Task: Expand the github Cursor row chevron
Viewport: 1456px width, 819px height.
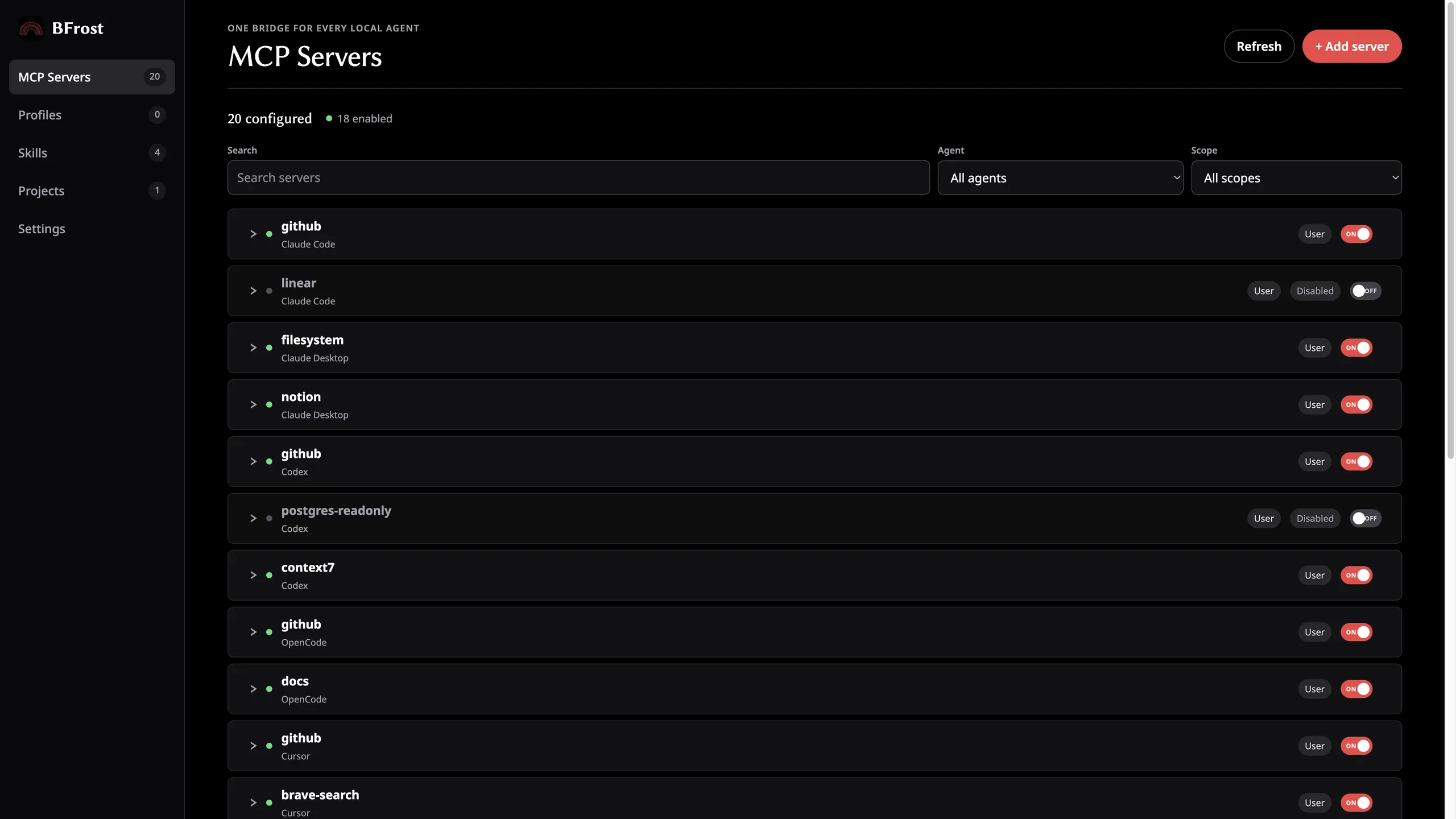Action: 253,746
